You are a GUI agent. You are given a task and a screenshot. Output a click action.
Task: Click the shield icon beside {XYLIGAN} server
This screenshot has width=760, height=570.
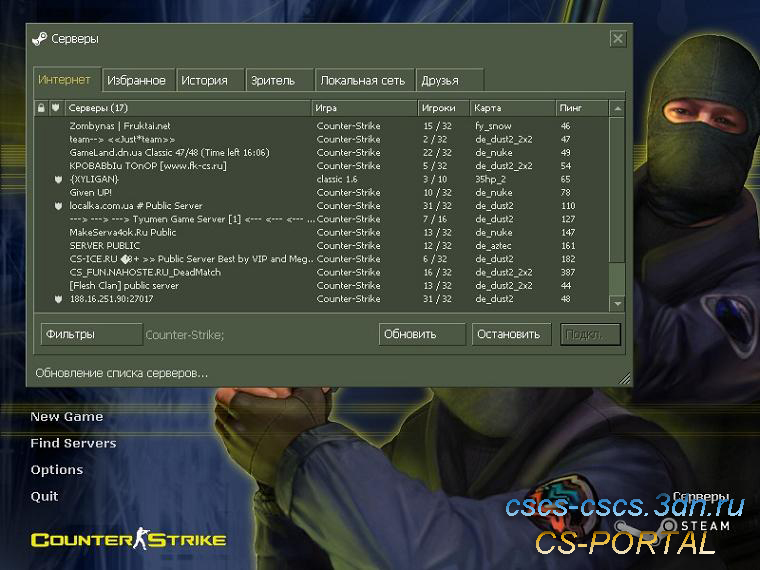(x=58, y=179)
